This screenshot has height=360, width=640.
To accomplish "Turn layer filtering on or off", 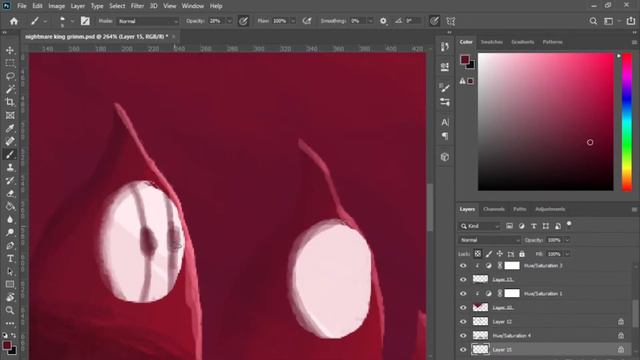I will click(x=569, y=224).
